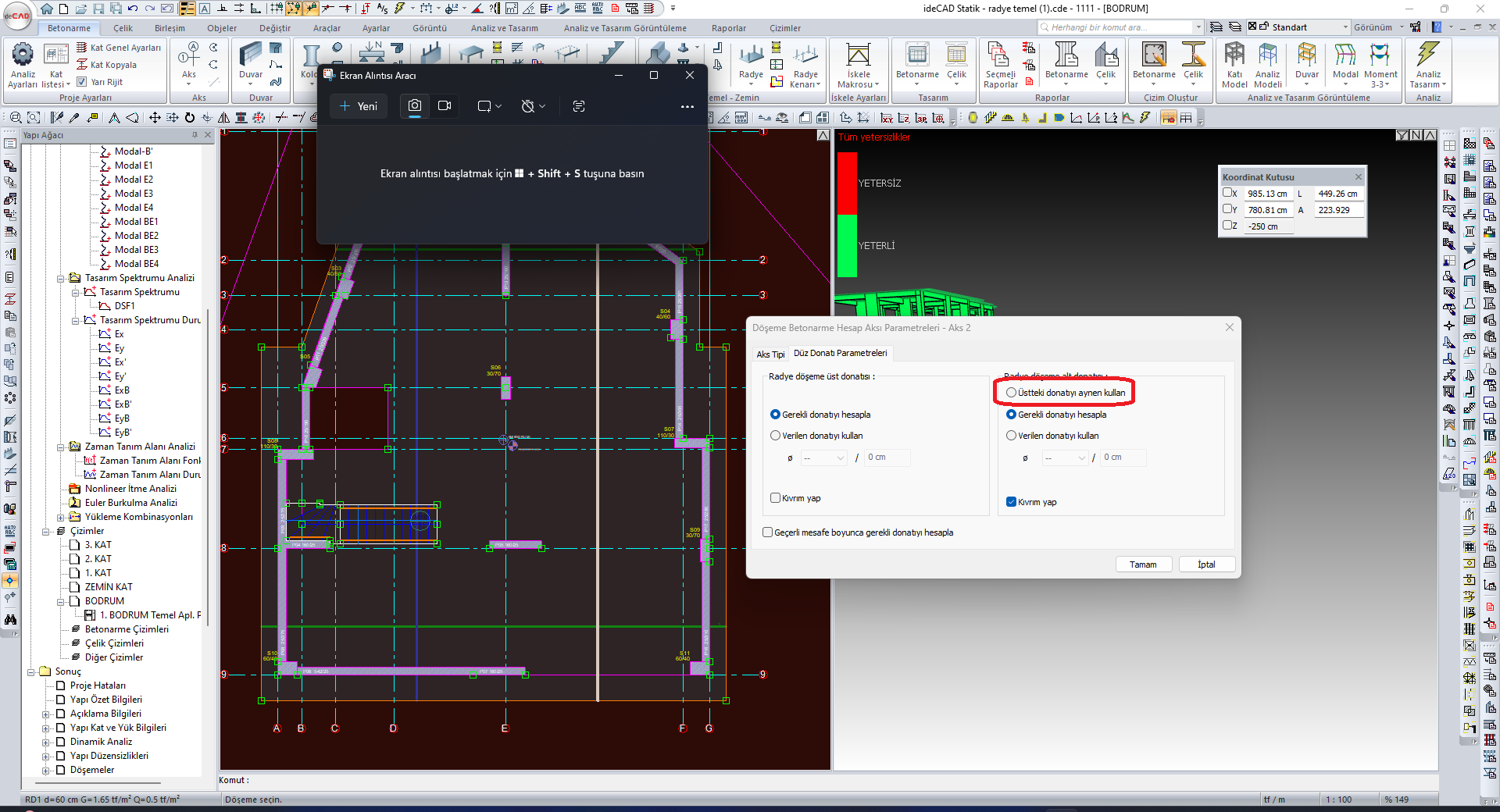Select 'Üstteki donatıyı aynen kullan' option
The width and height of the screenshot is (1500, 812).
tap(1012, 393)
